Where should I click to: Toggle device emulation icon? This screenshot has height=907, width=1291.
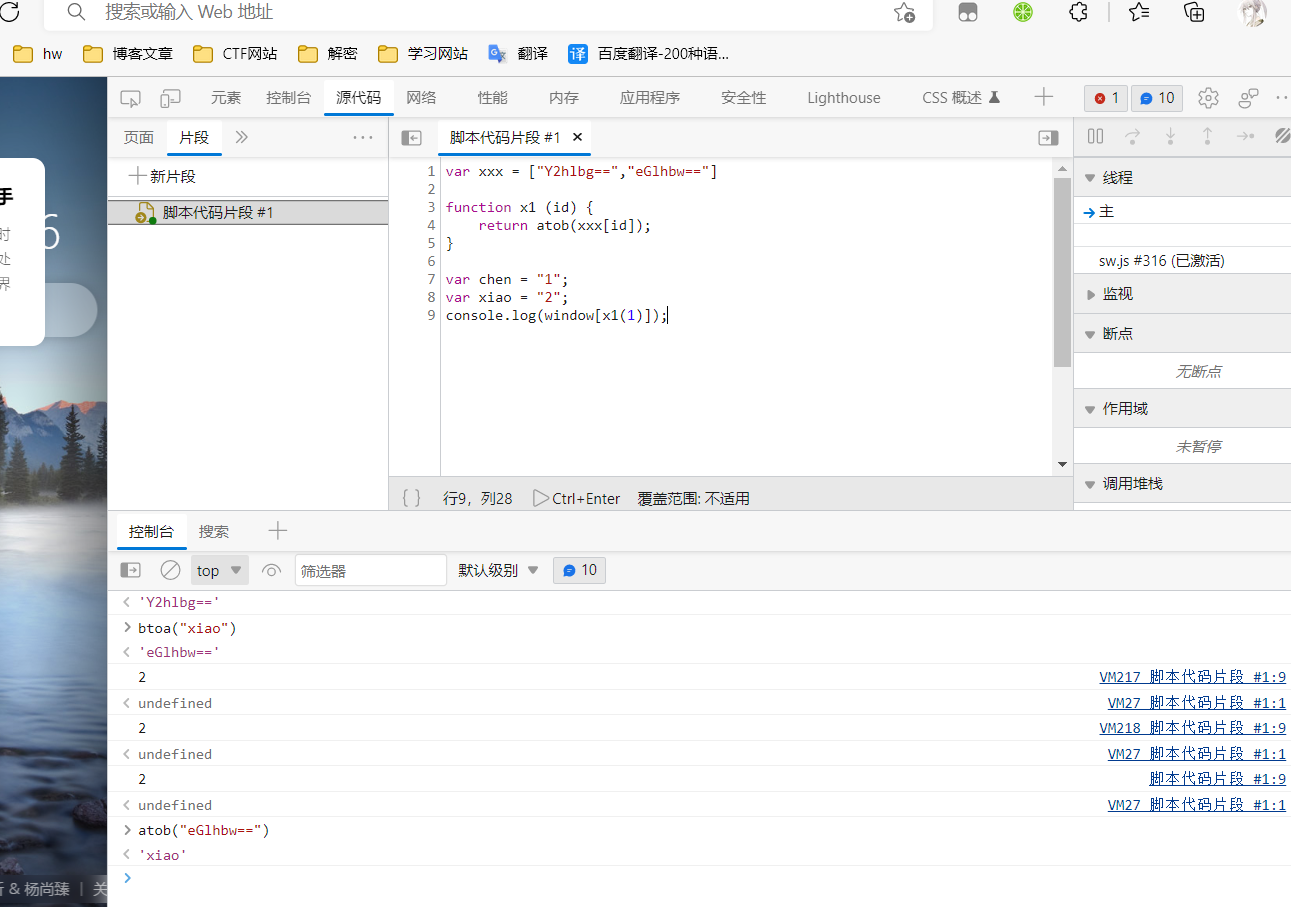[x=171, y=98]
